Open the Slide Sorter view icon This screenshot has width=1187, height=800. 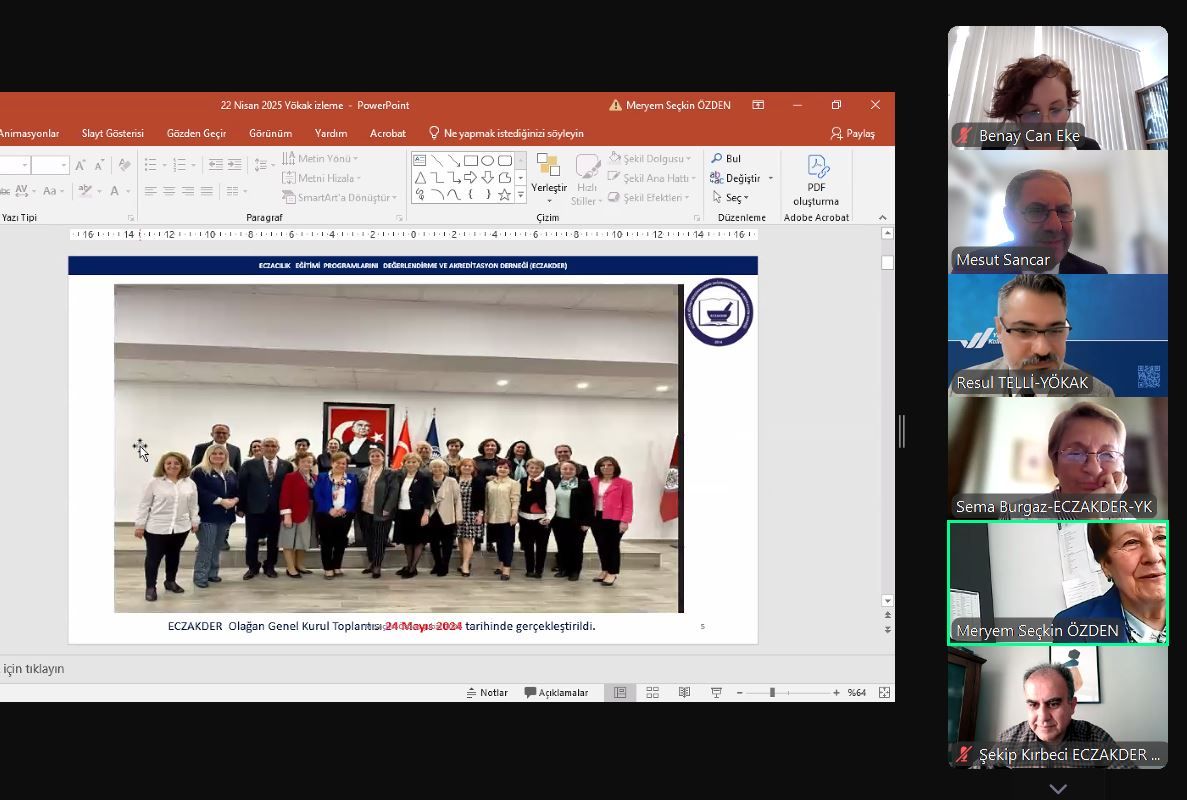point(652,692)
